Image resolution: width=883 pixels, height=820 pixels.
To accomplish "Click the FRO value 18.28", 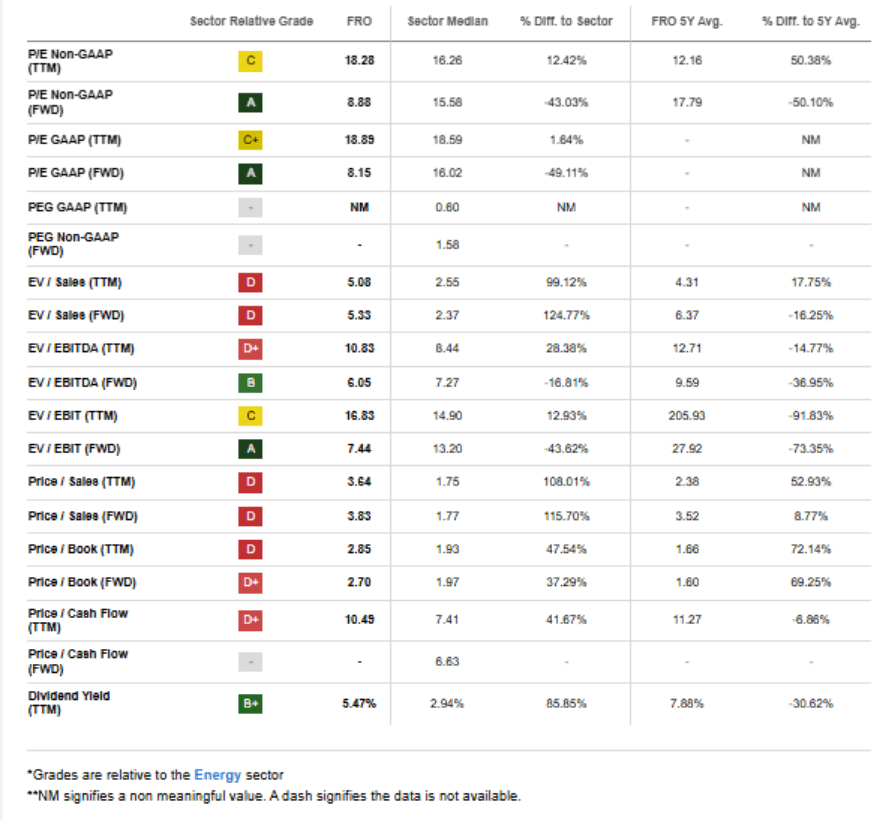I will point(359,60).
